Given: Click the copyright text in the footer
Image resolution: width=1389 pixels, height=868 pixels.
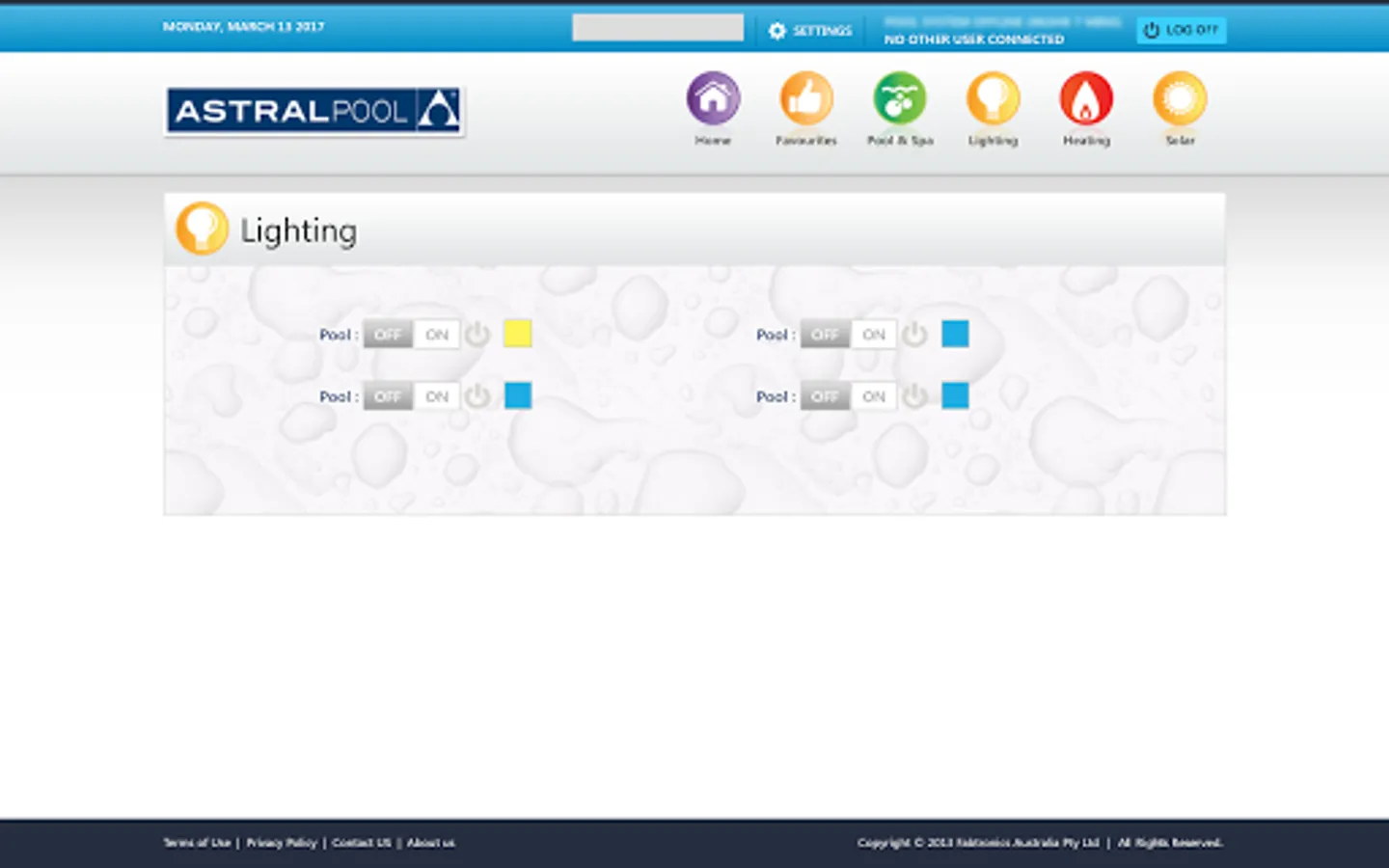Looking at the screenshot, I should [x=1040, y=843].
